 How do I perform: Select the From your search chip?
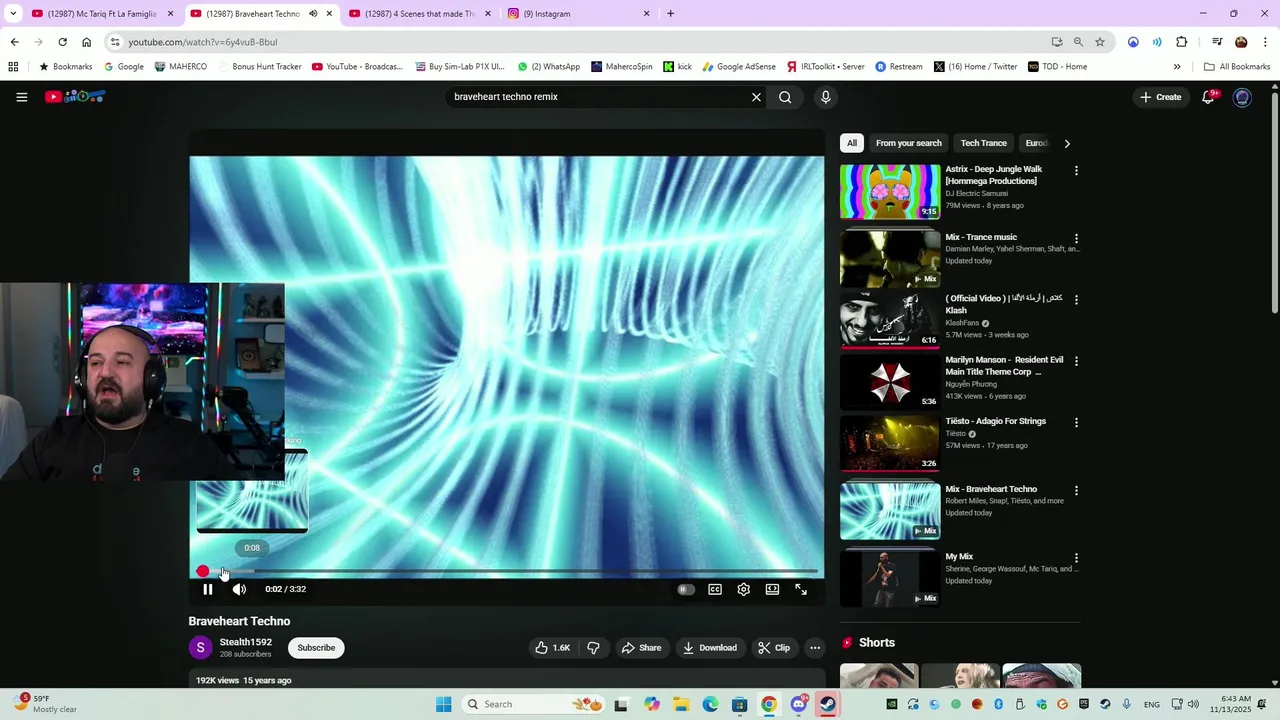tap(909, 143)
